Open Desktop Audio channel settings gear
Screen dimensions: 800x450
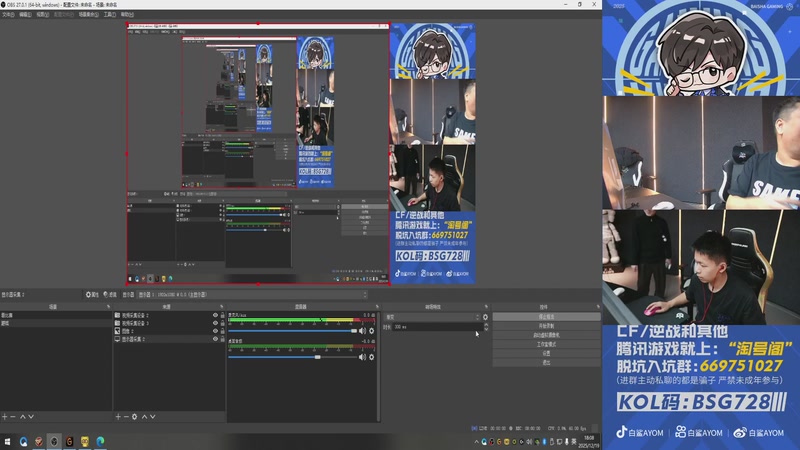point(371,357)
